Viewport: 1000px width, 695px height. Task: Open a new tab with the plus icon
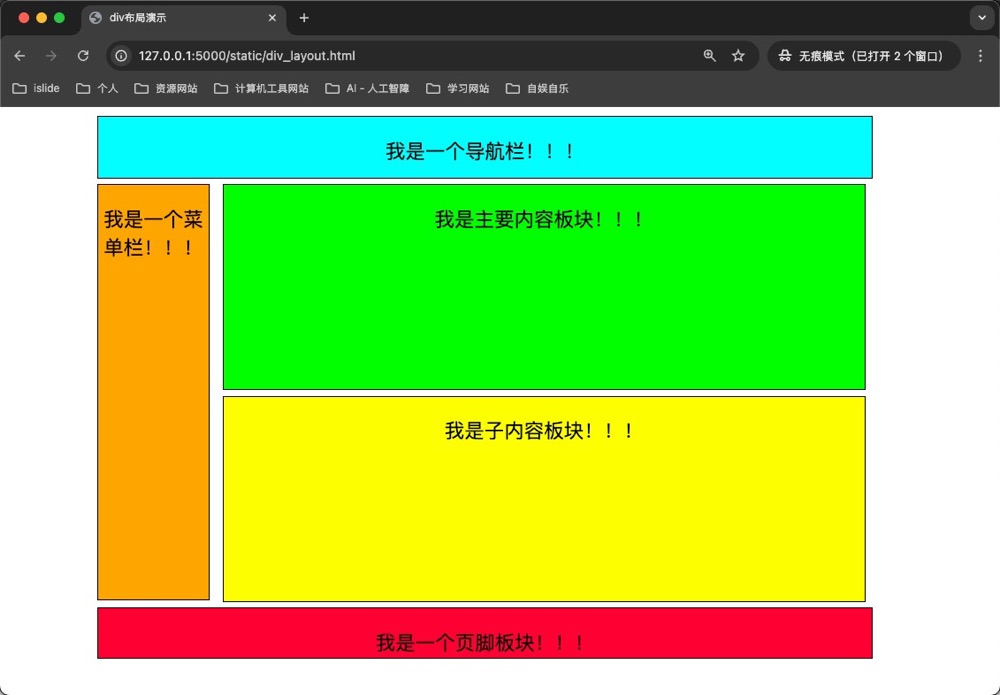tap(304, 18)
